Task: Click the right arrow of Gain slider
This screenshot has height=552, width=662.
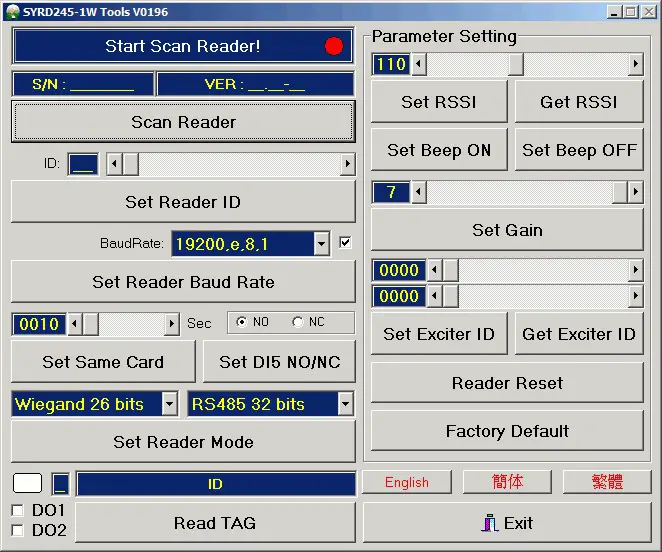Action: [635, 192]
